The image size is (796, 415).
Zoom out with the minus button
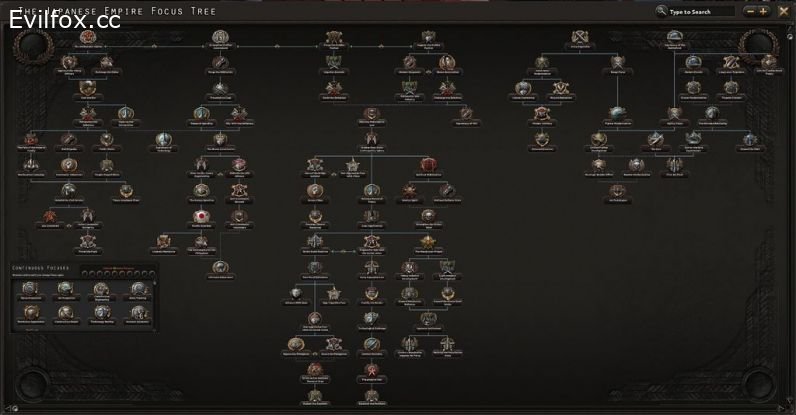click(751, 11)
